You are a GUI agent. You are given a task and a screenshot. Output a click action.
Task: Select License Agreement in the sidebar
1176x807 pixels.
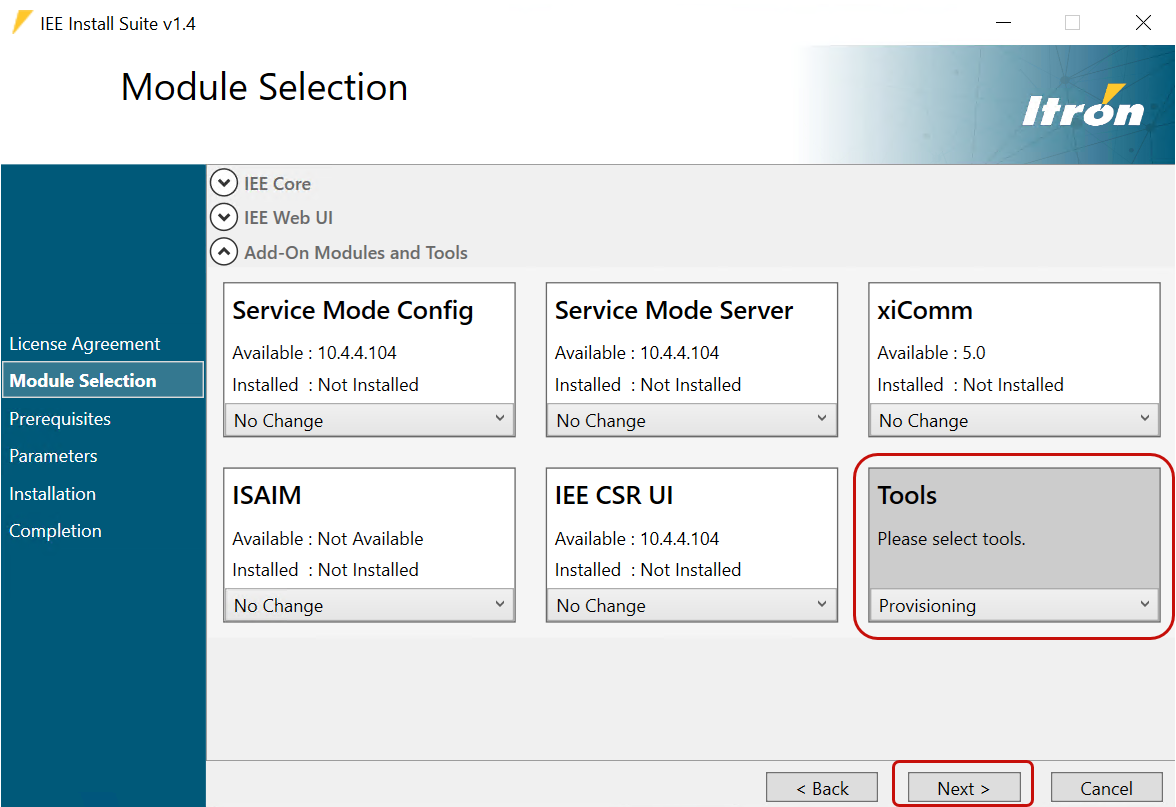pyautogui.click(x=84, y=343)
